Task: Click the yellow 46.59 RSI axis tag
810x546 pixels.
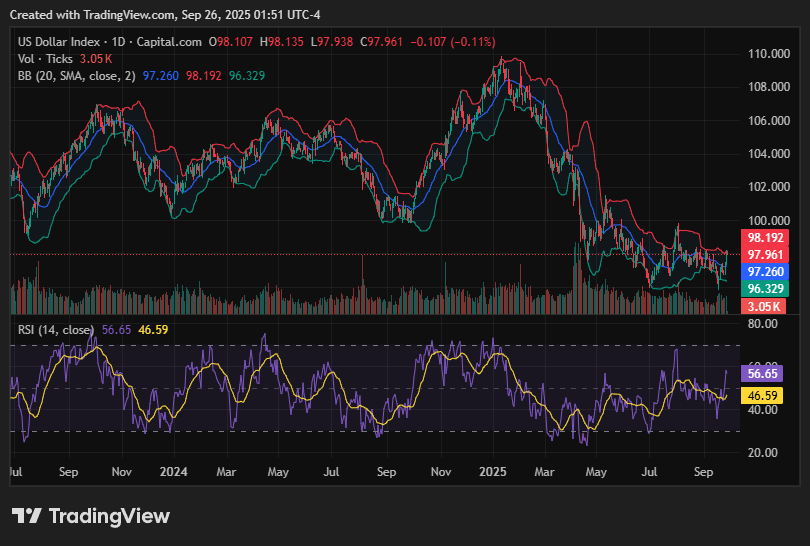Action: 762,396
